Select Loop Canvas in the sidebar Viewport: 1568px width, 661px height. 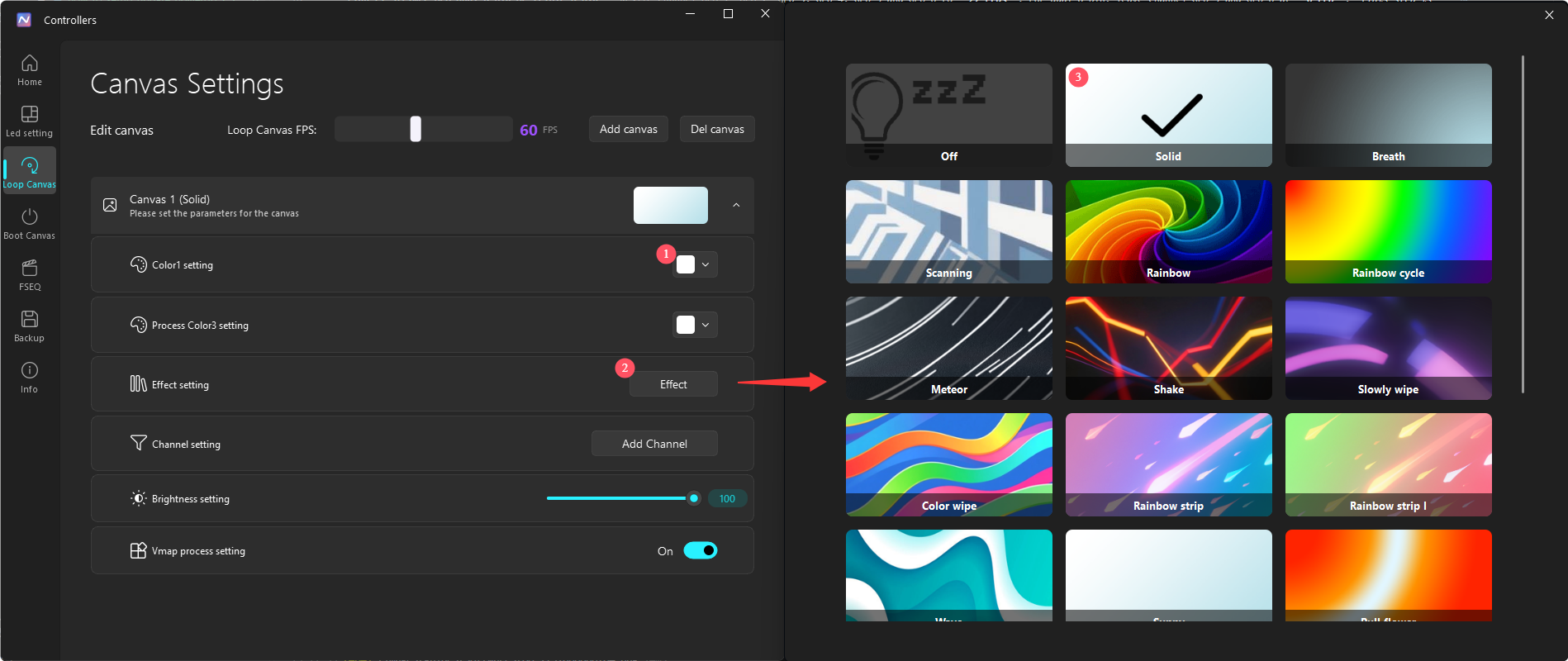(x=30, y=172)
